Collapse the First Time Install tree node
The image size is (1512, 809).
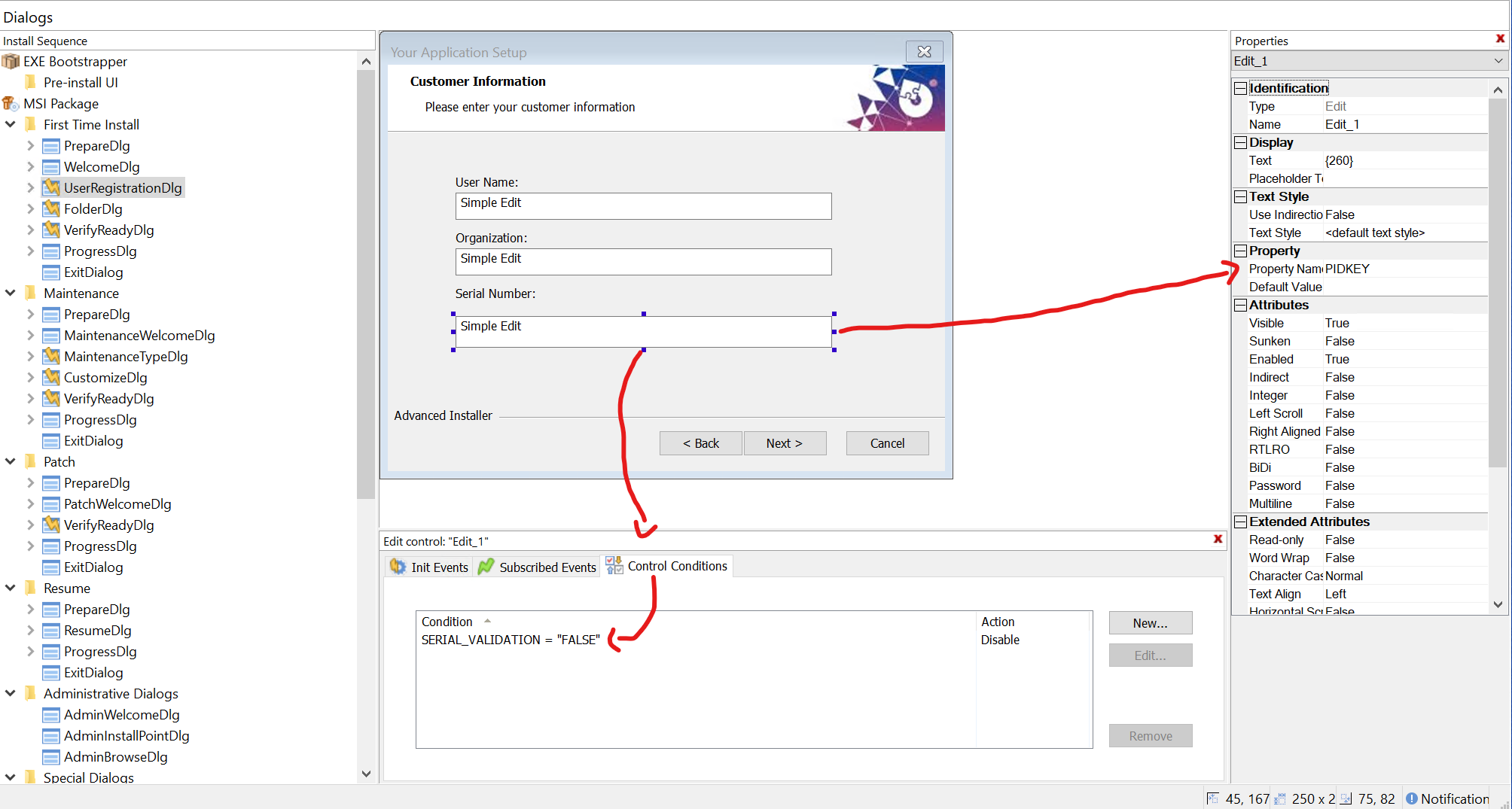click(x=11, y=125)
